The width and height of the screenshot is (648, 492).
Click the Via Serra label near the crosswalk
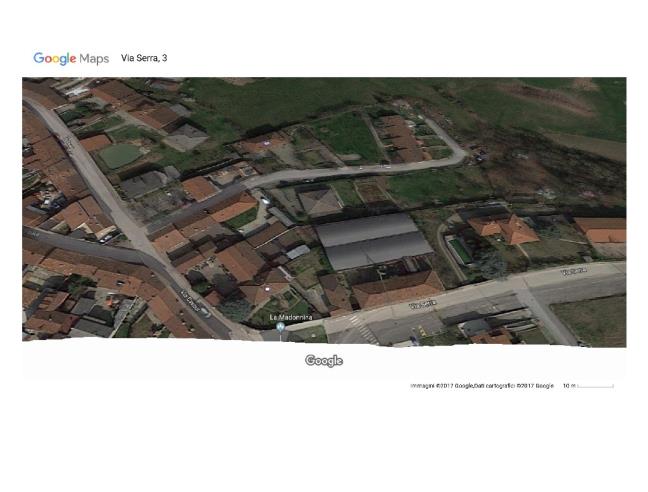pyautogui.click(x=422, y=305)
